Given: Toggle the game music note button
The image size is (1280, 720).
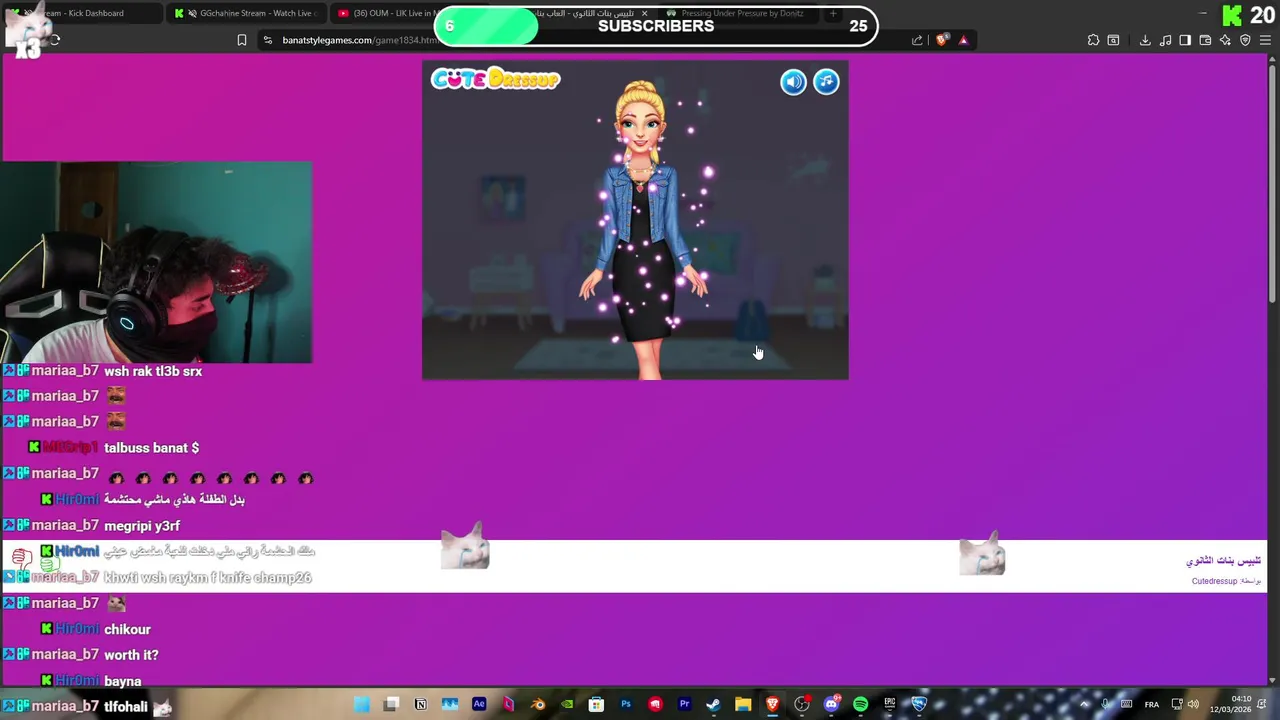Looking at the screenshot, I should (x=826, y=82).
